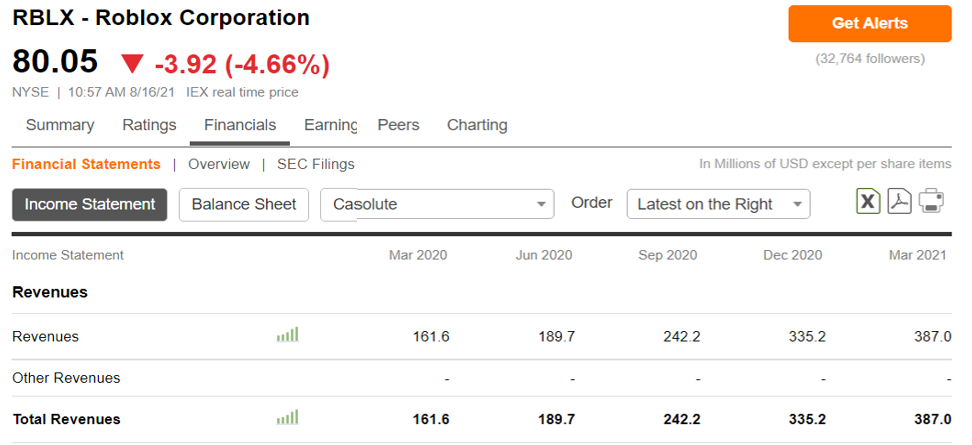
Task: Go to the Peers tab
Action: click(399, 125)
